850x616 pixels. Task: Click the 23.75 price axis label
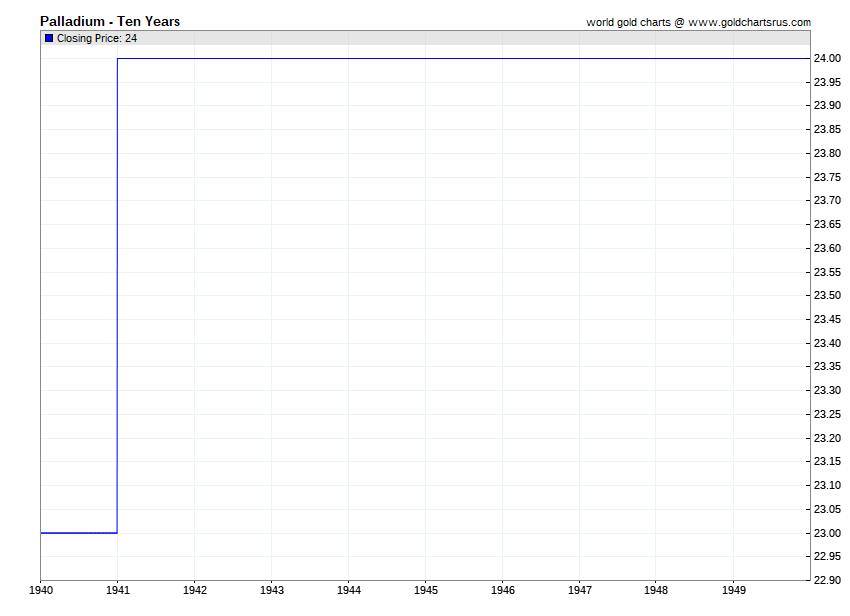828,177
